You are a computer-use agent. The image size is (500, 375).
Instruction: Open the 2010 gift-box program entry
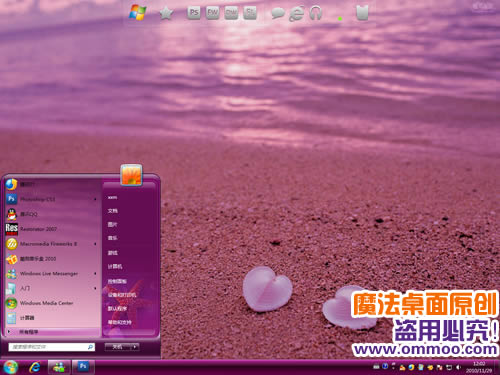point(52,259)
